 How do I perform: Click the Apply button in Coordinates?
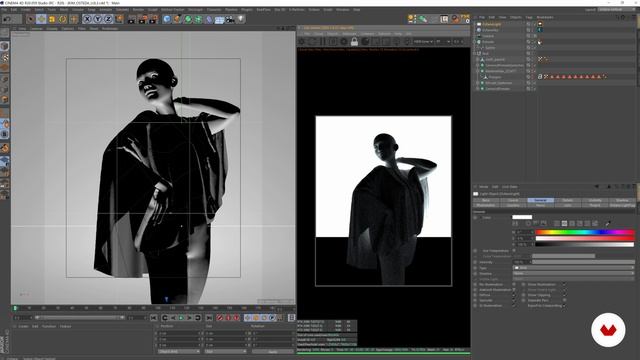point(273,351)
